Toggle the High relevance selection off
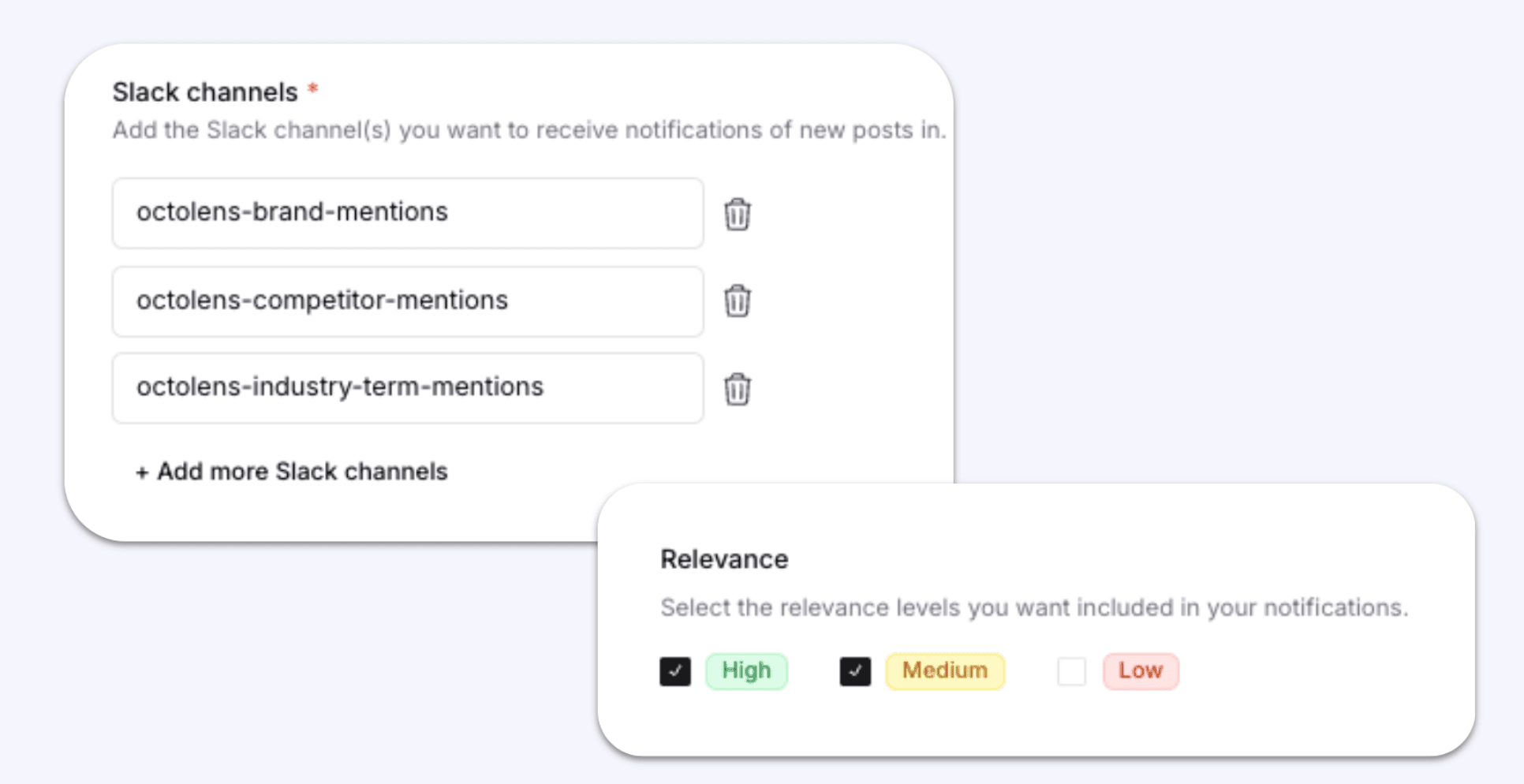The height and width of the screenshot is (784, 1524). pos(674,671)
